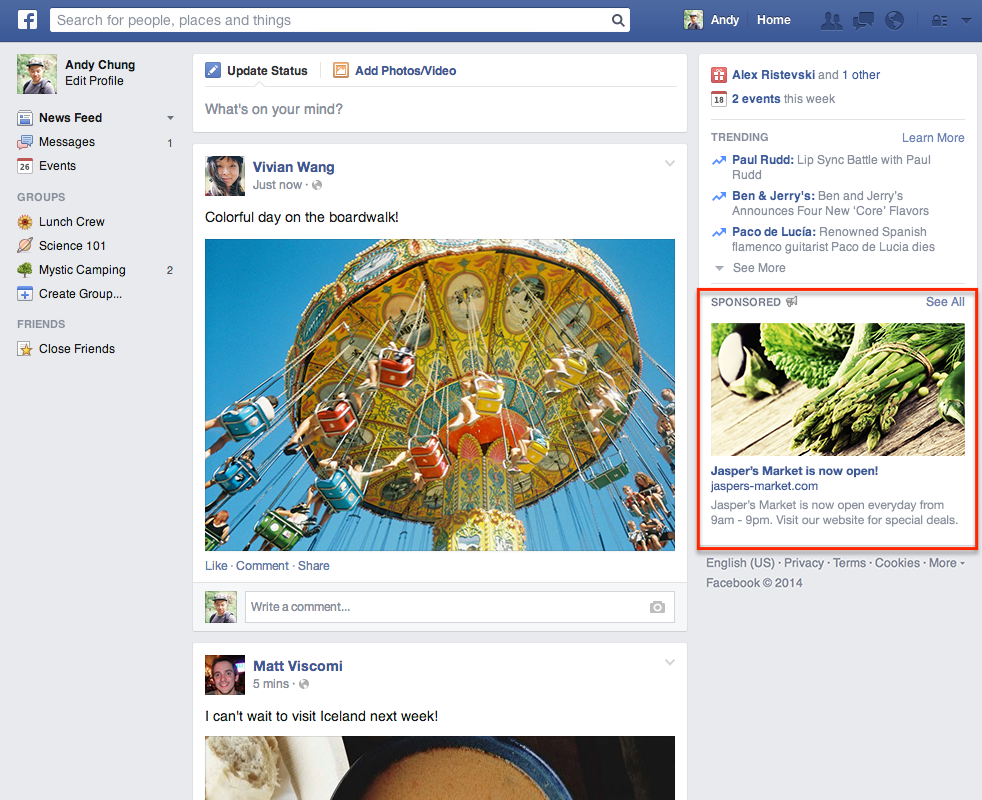This screenshot has height=800, width=982.
Task: Open the Jasper's Market asparagus ad image
Action: coord(838,389)
